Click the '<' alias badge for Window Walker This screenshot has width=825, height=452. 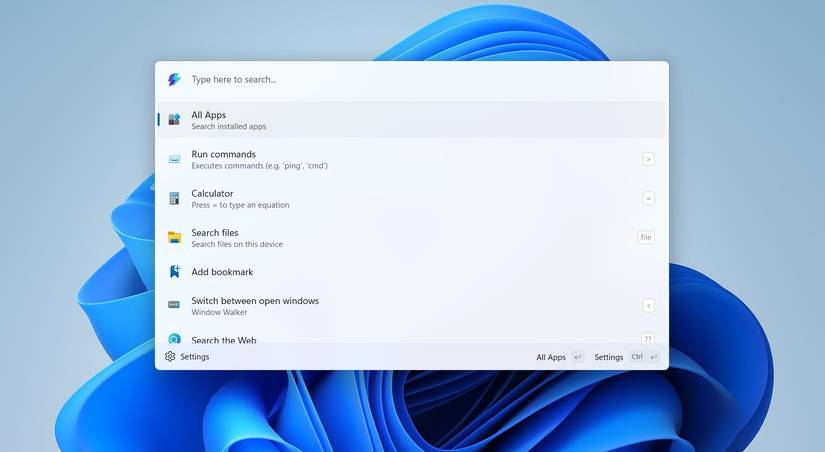click(x=649, y=306)
